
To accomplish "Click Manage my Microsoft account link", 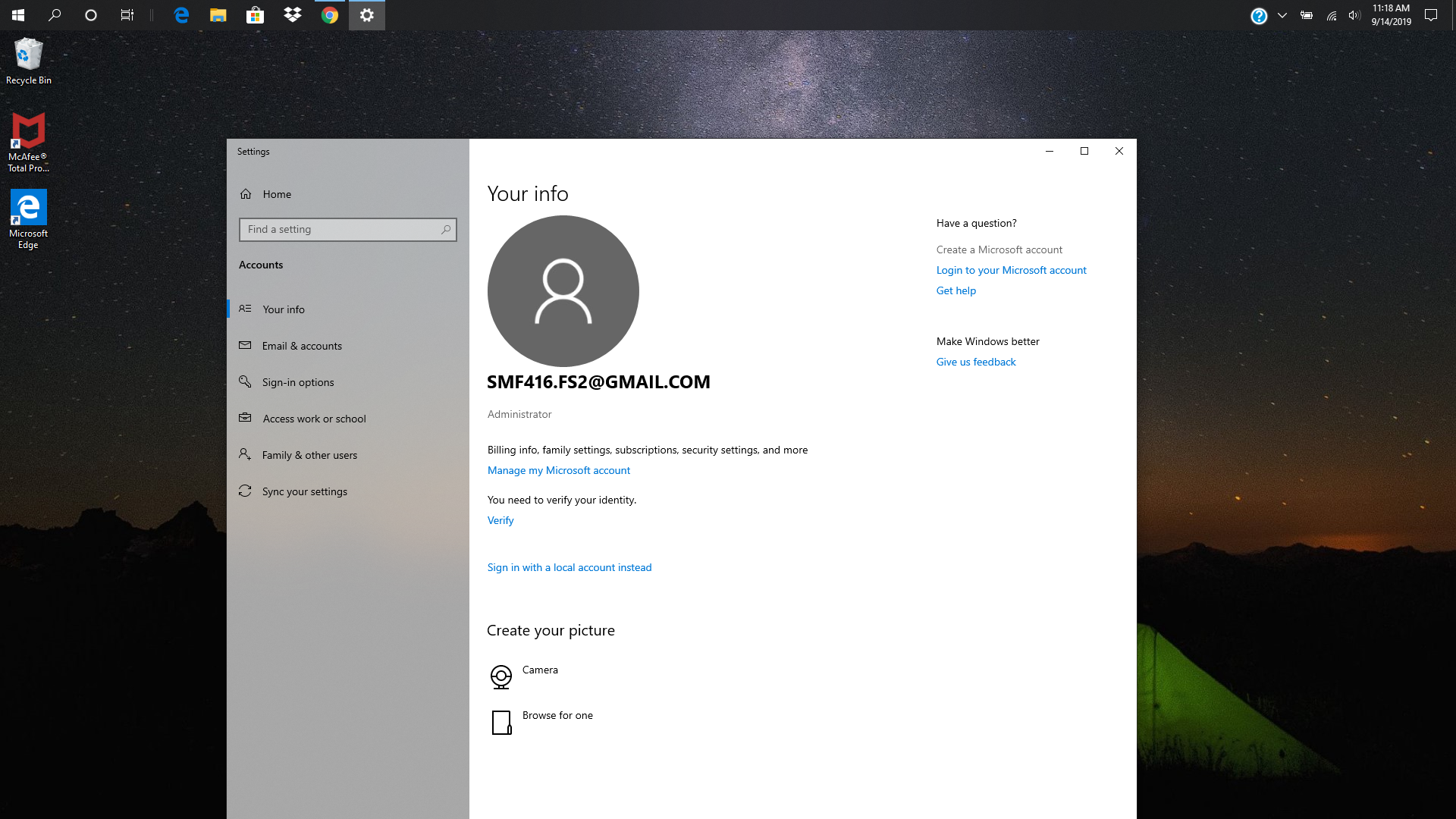I will coord(558,470).
